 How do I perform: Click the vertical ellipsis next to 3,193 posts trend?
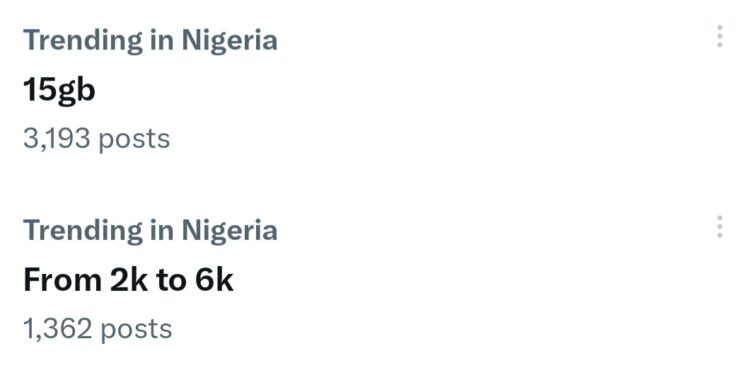[719, 36]
